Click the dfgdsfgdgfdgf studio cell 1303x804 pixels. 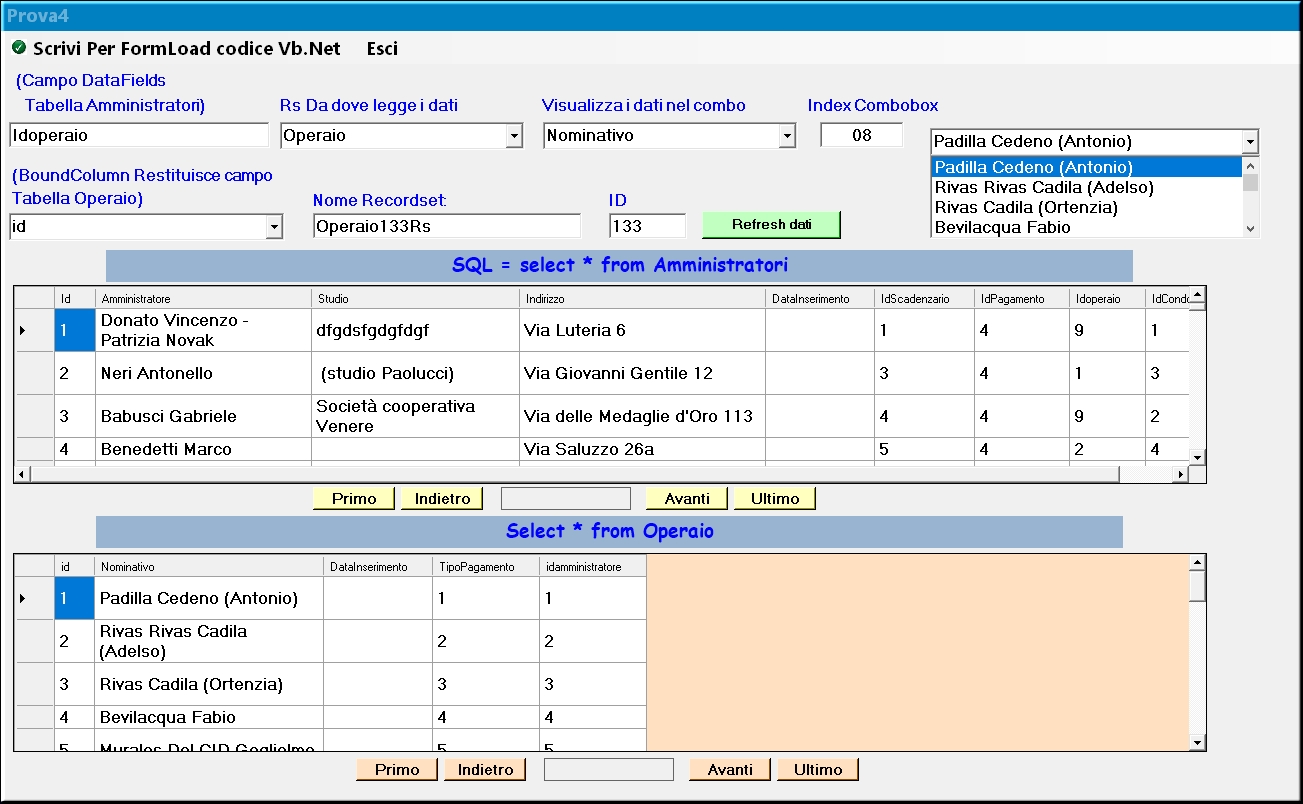[x=415, y=330]
